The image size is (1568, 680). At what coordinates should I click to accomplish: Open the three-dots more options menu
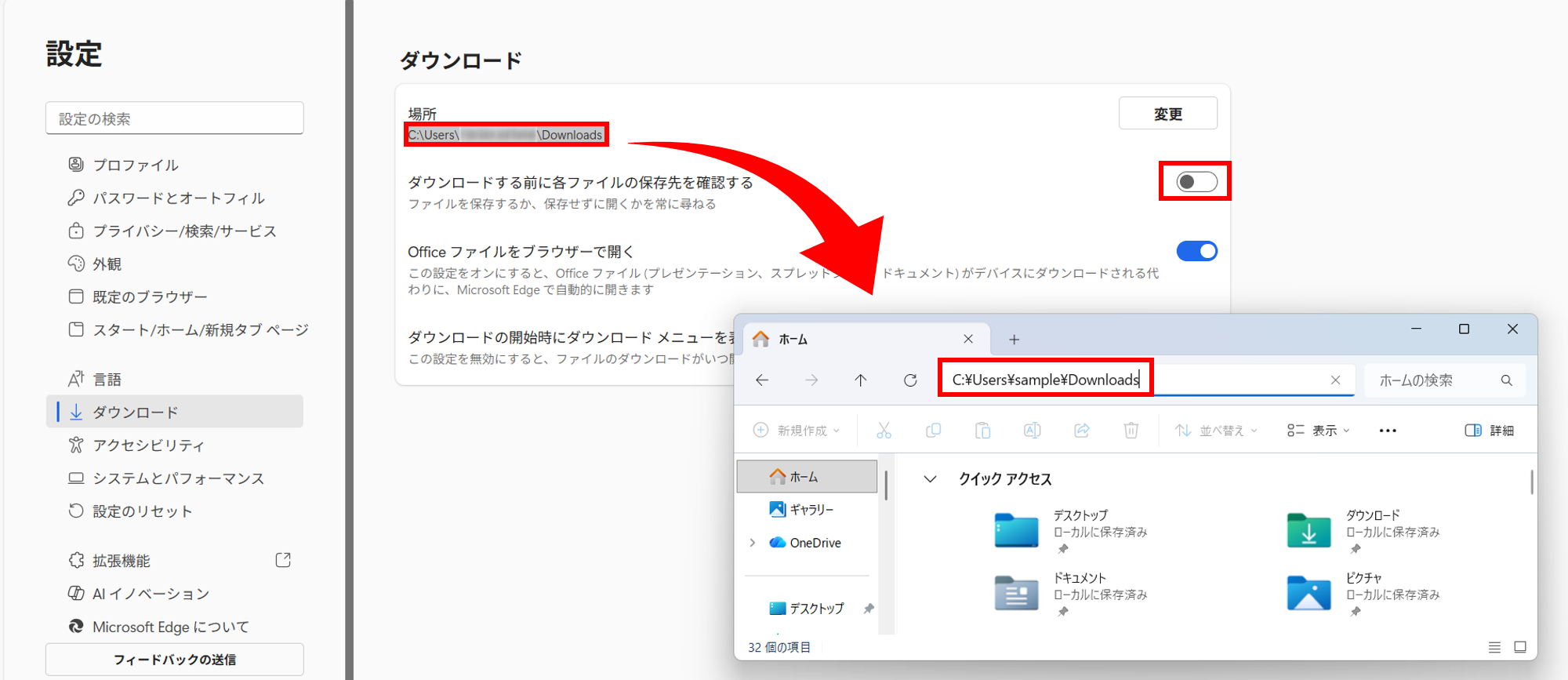tap(1387, 431)
